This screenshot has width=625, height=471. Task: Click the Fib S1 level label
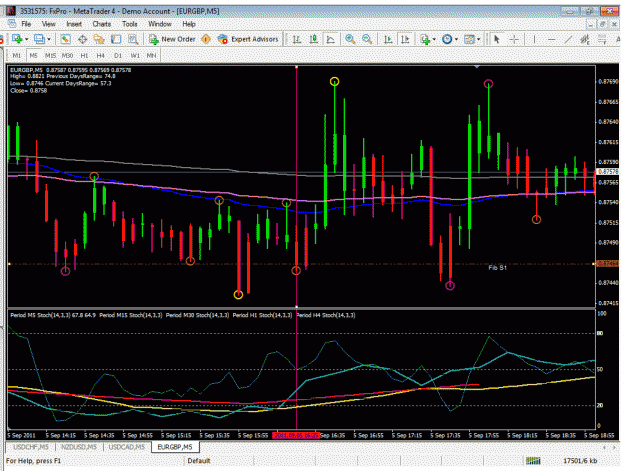(x=497, y=268)
